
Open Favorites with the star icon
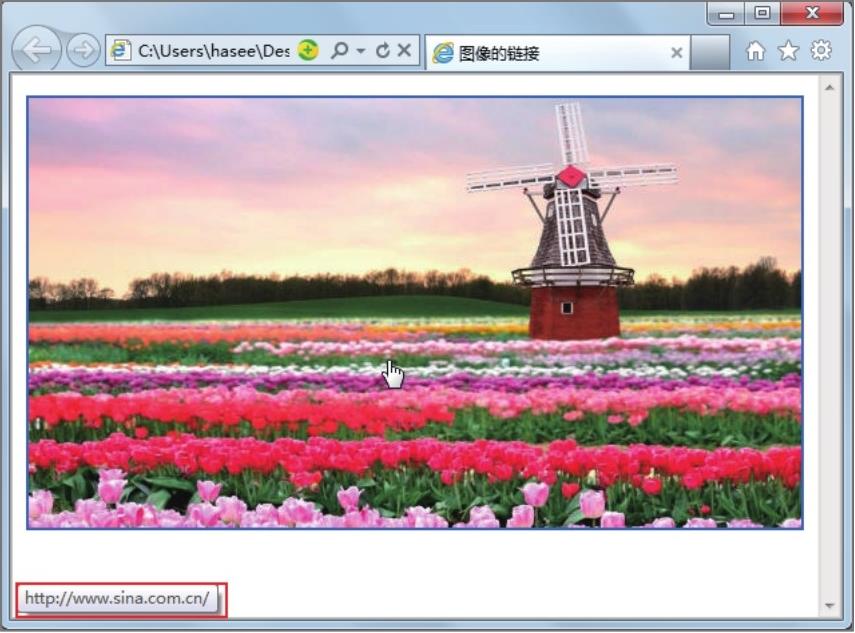pyautogui.click(x=788, y=51)
